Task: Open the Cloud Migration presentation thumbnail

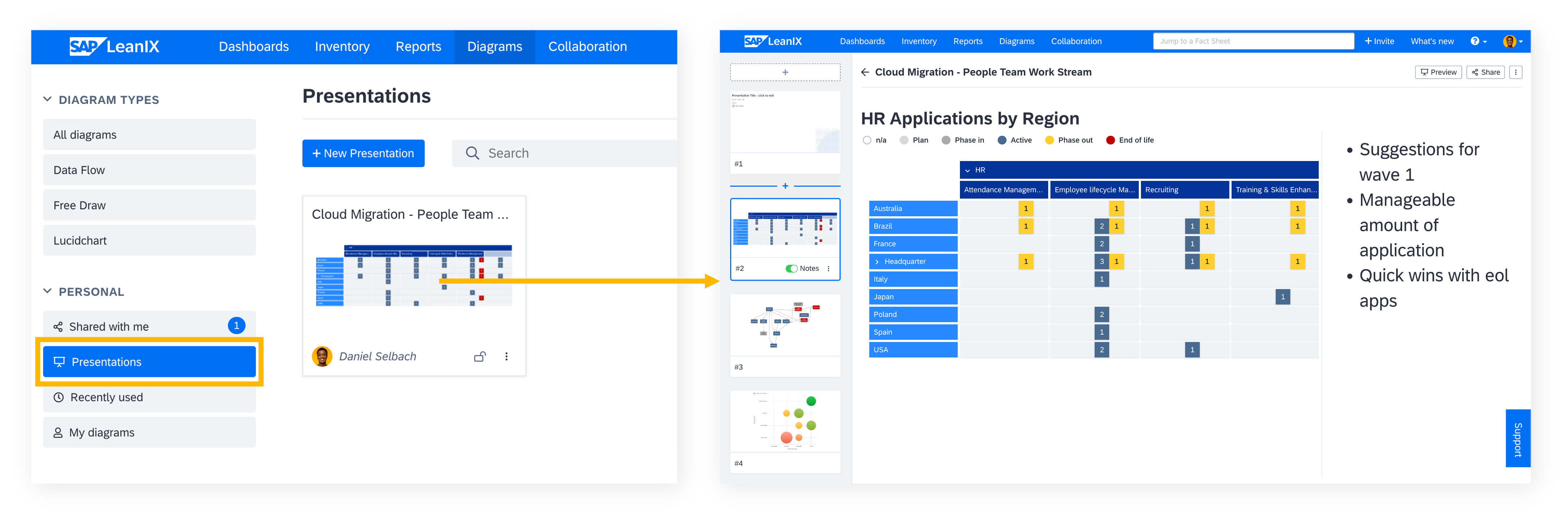Action: click(x=414, y=275)
